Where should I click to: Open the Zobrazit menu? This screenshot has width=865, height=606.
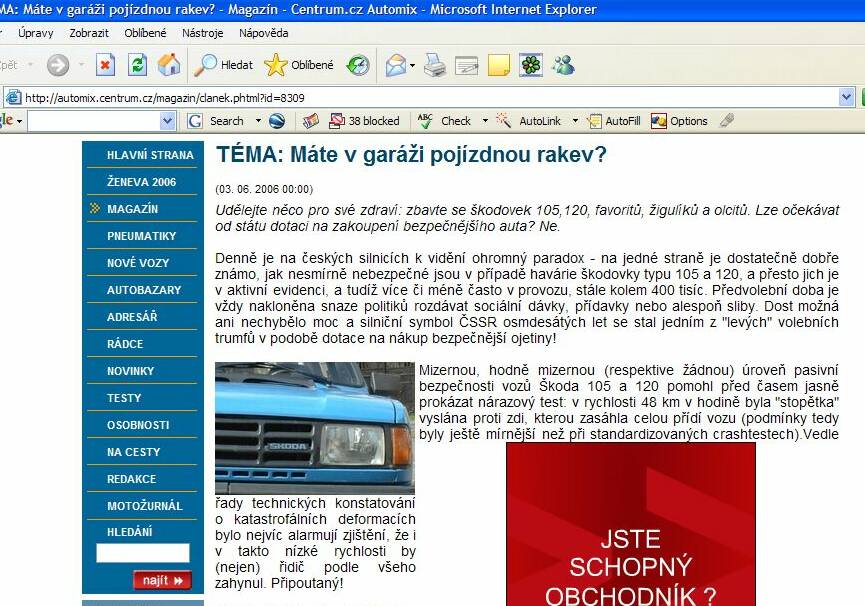[89, 33]
